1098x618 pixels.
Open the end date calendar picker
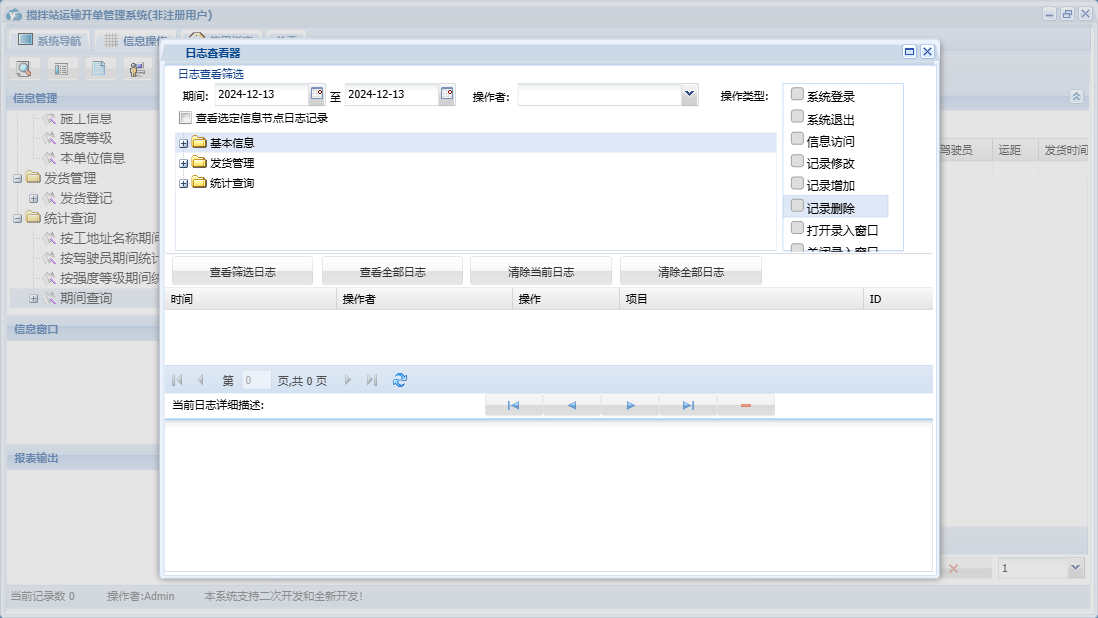447,94
